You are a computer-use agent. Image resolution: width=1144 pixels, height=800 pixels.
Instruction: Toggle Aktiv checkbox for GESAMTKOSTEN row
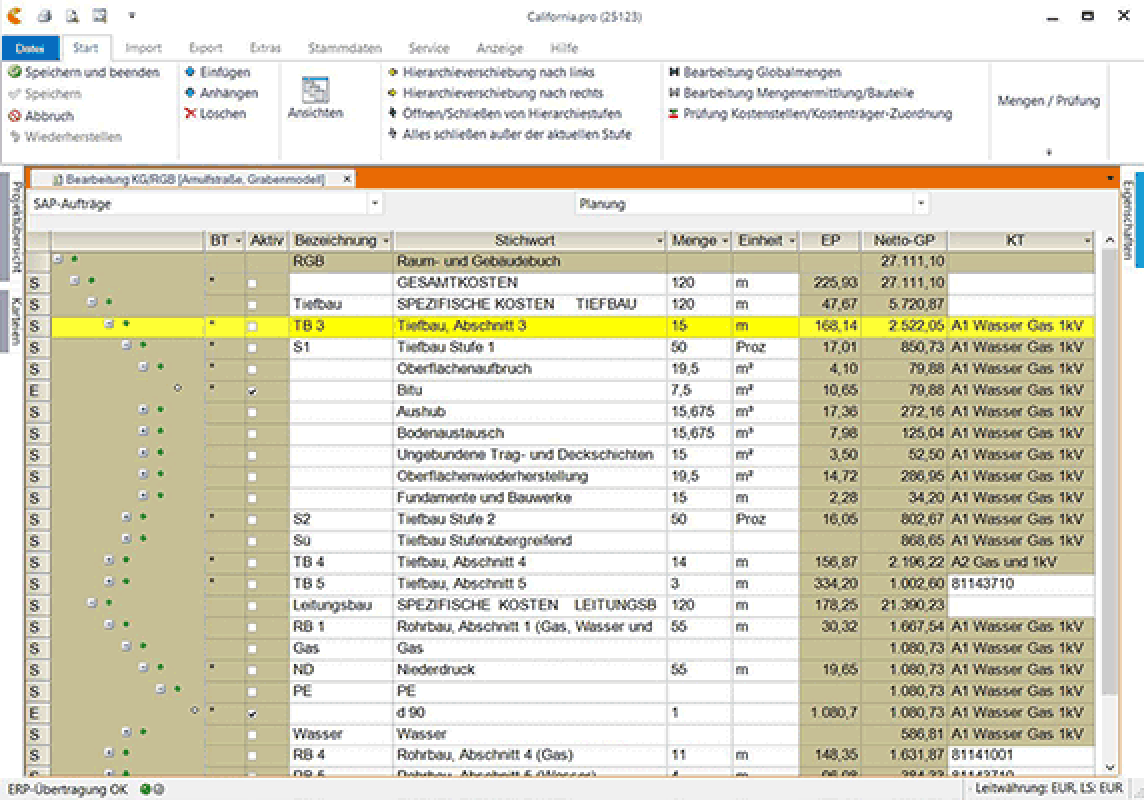point(252,283)
